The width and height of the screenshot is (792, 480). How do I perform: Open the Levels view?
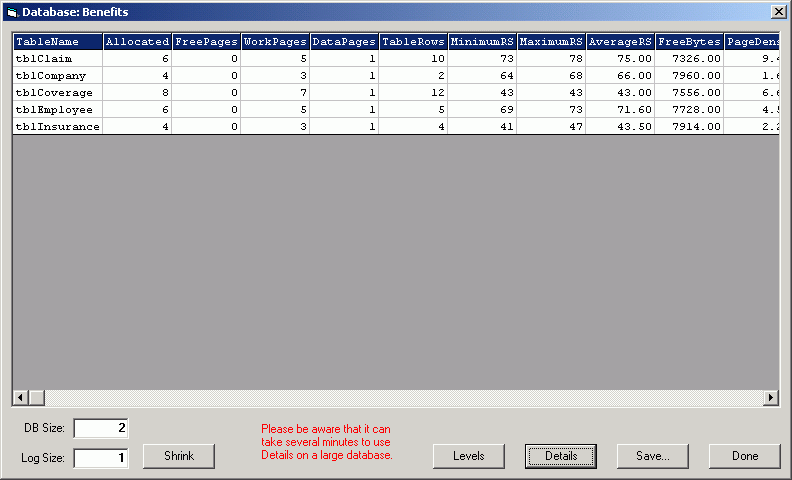pyautogui.click(x=469, y=456)
